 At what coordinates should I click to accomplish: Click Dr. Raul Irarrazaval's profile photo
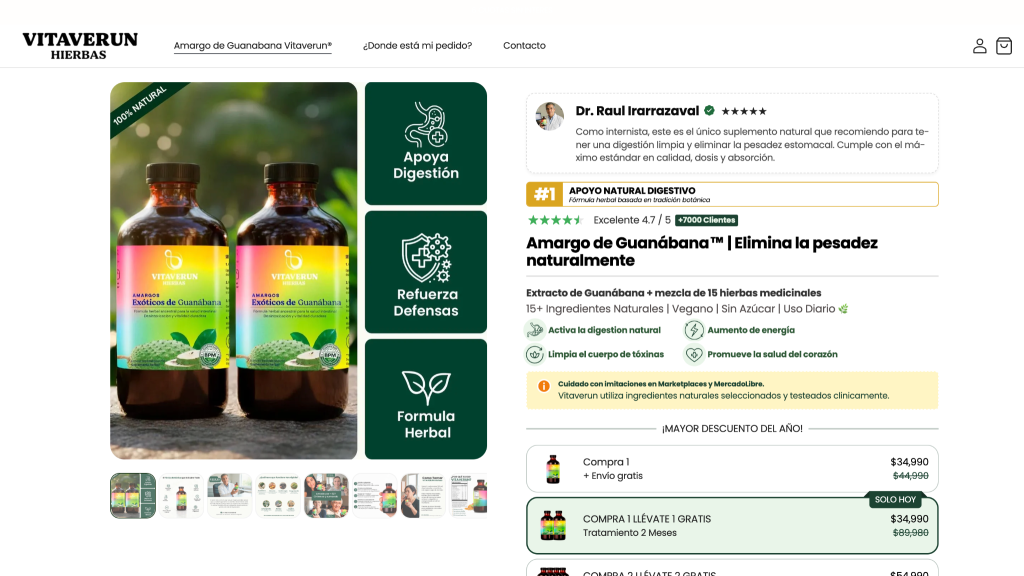pyautogui.click(x=549, y=116)
